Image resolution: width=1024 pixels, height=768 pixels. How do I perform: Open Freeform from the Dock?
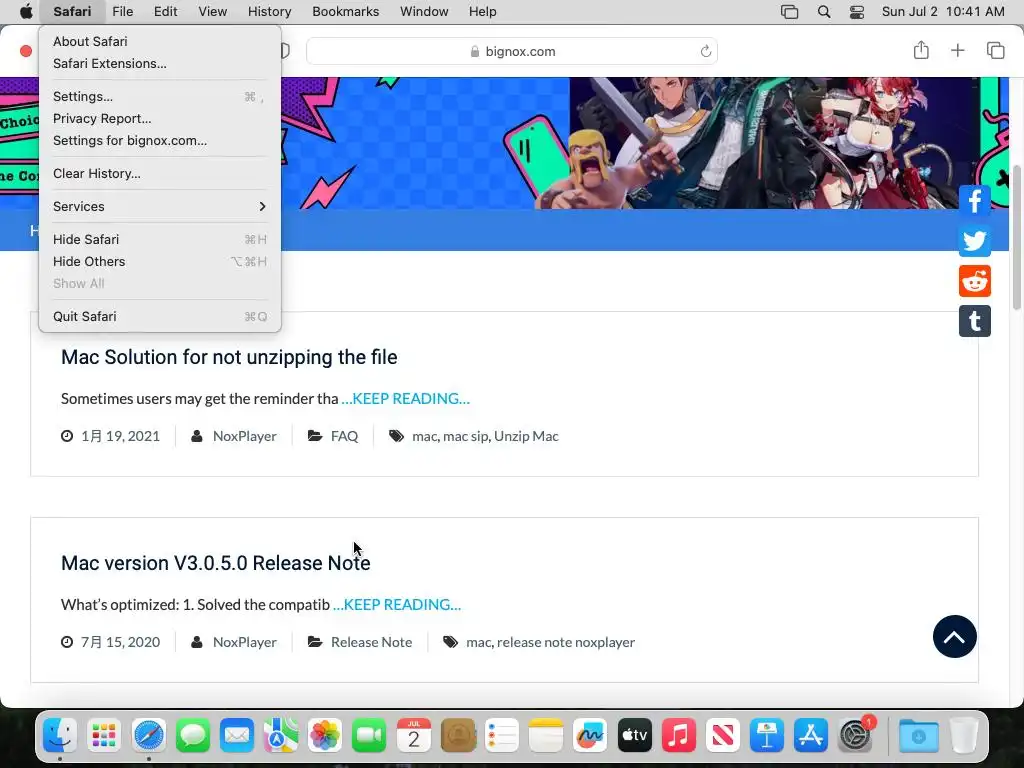tap(590, 735)
